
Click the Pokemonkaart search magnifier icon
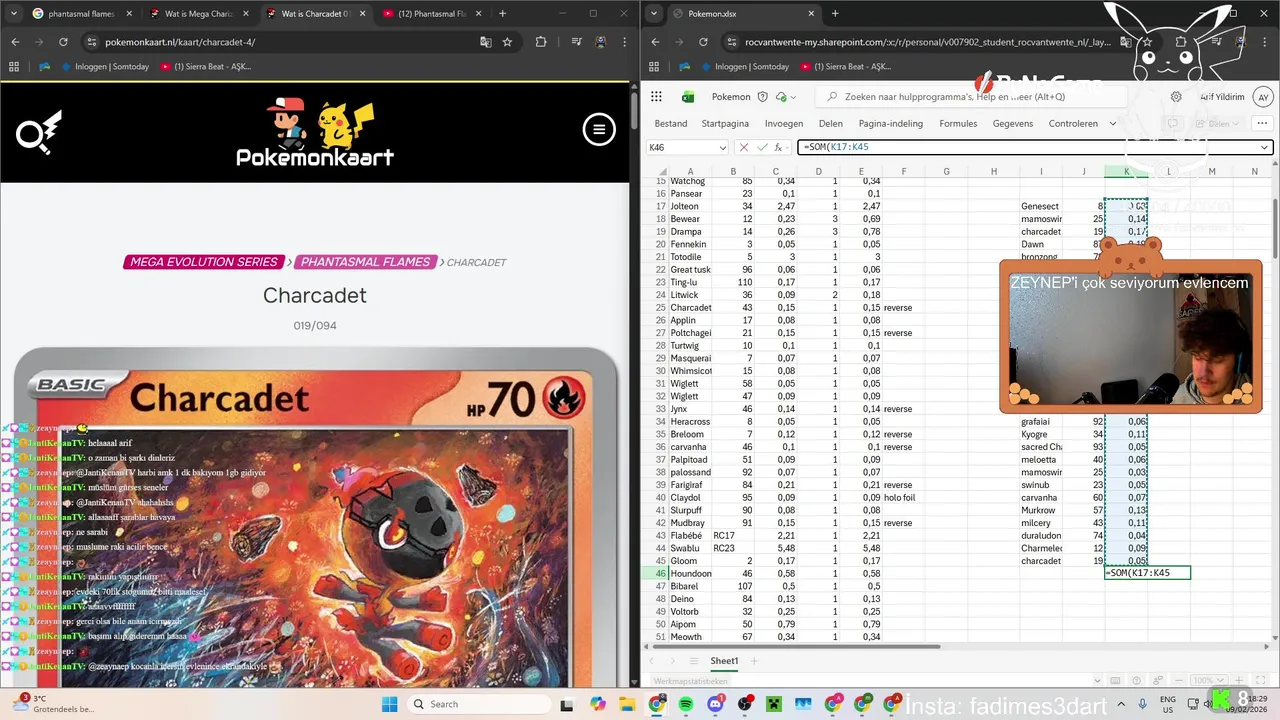point(38,131)
